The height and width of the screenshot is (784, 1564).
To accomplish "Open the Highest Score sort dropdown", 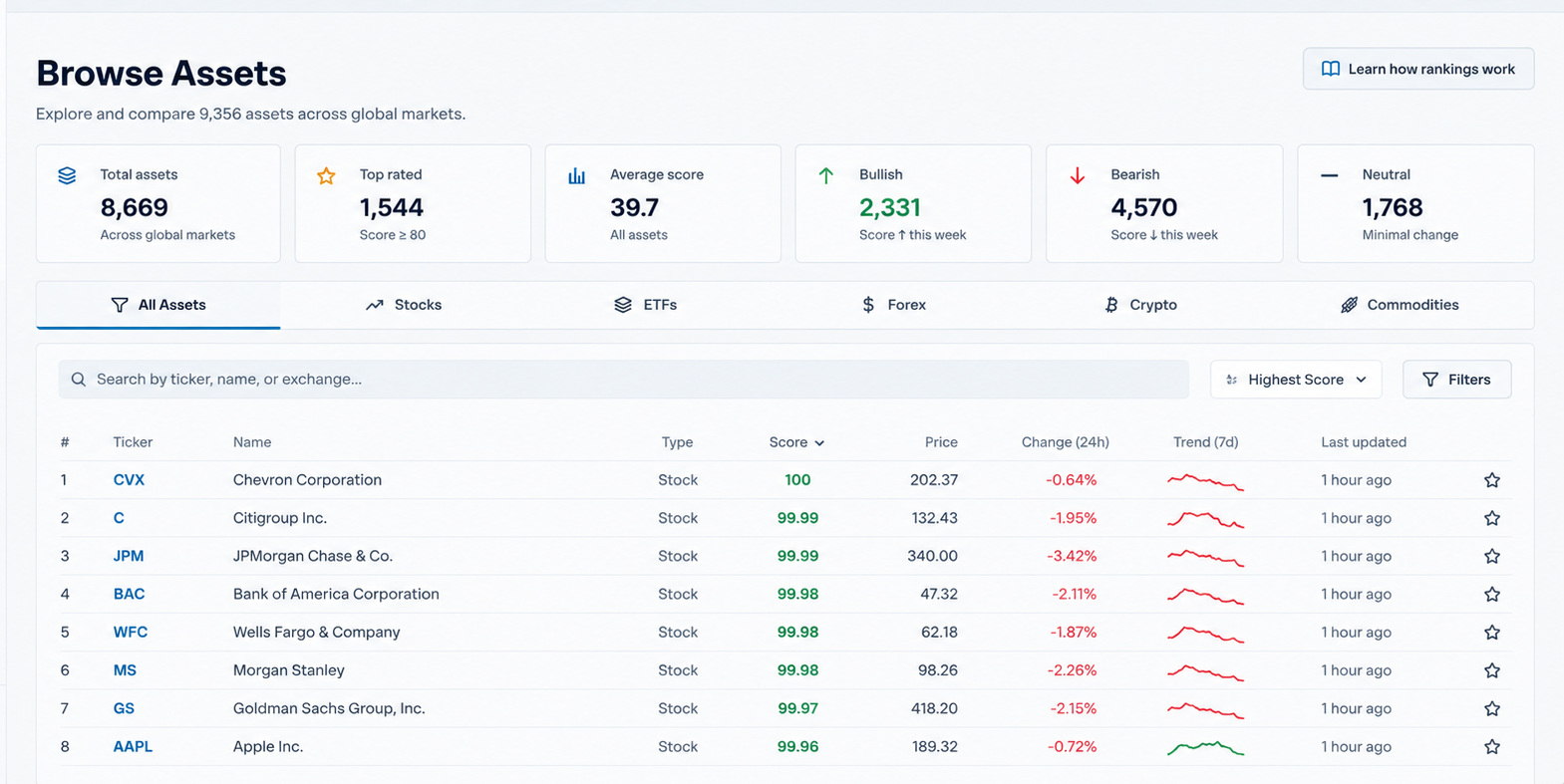I will pos(1296,380).
